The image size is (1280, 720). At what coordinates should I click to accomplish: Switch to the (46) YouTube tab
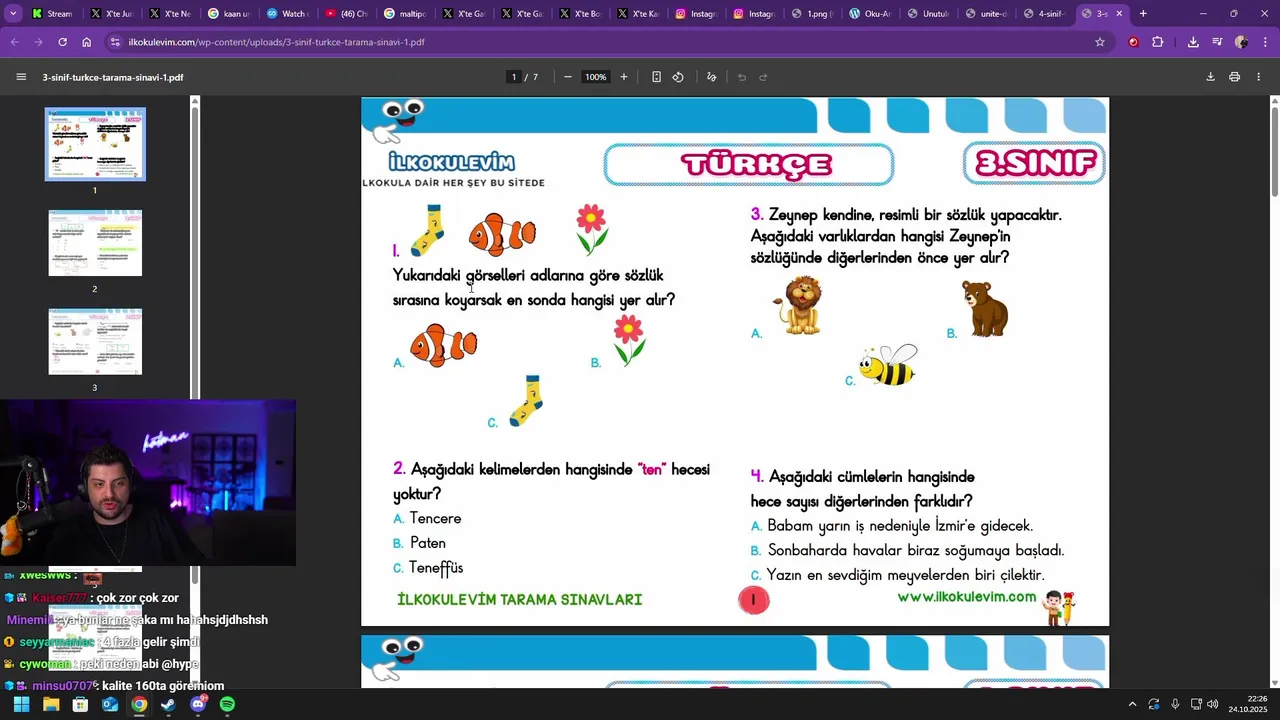click(346, 14)
